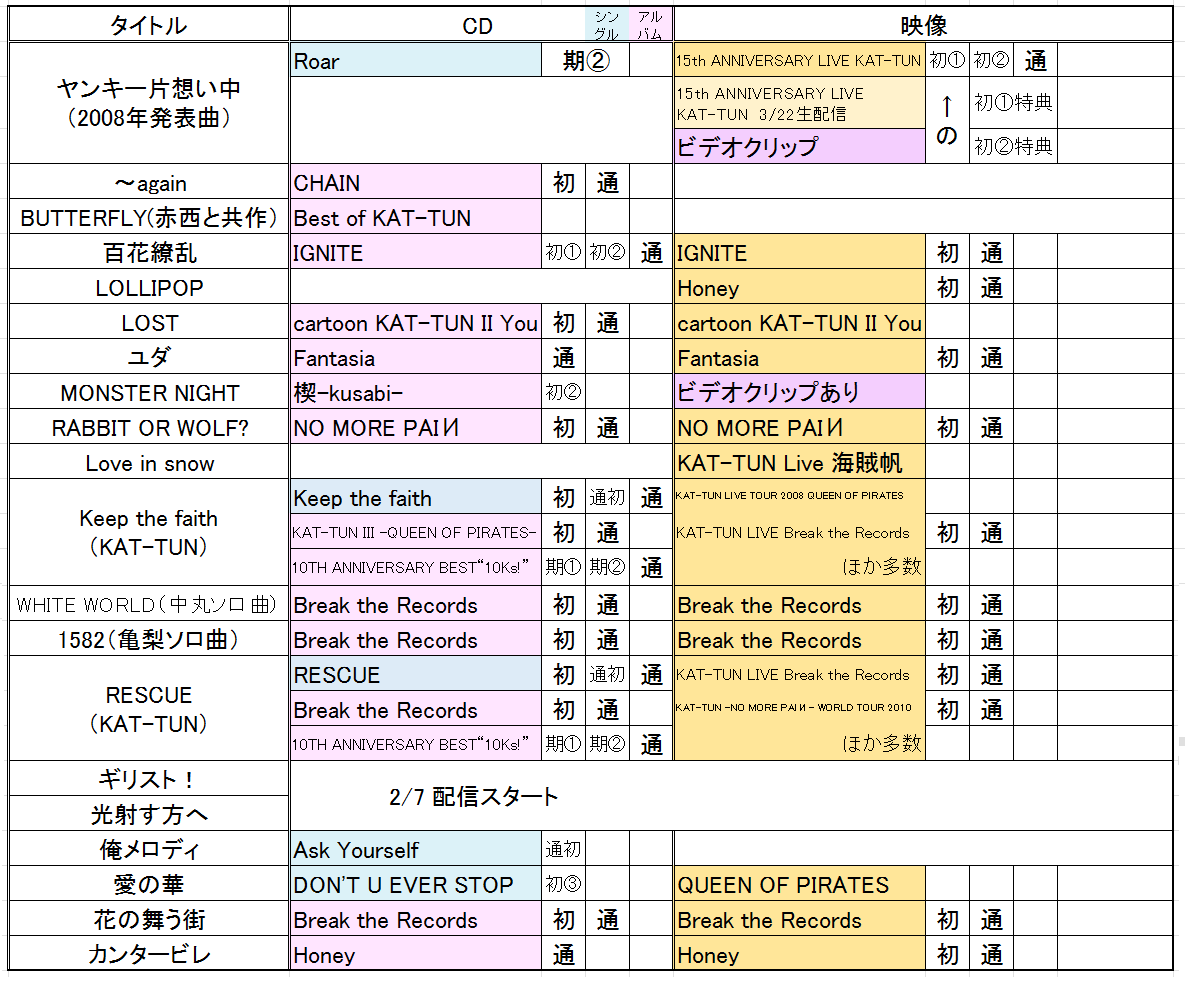1185x983 pixels.
Task: Select the Ask Yourself cell
Action: click(416, 849)
